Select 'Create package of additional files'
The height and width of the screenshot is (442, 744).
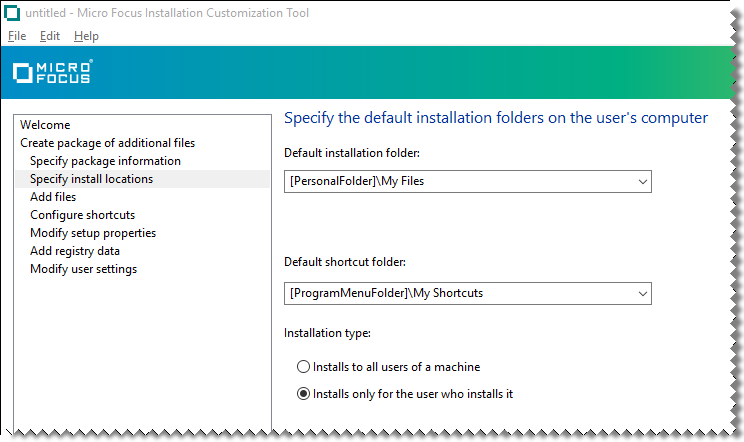(107, 143)
